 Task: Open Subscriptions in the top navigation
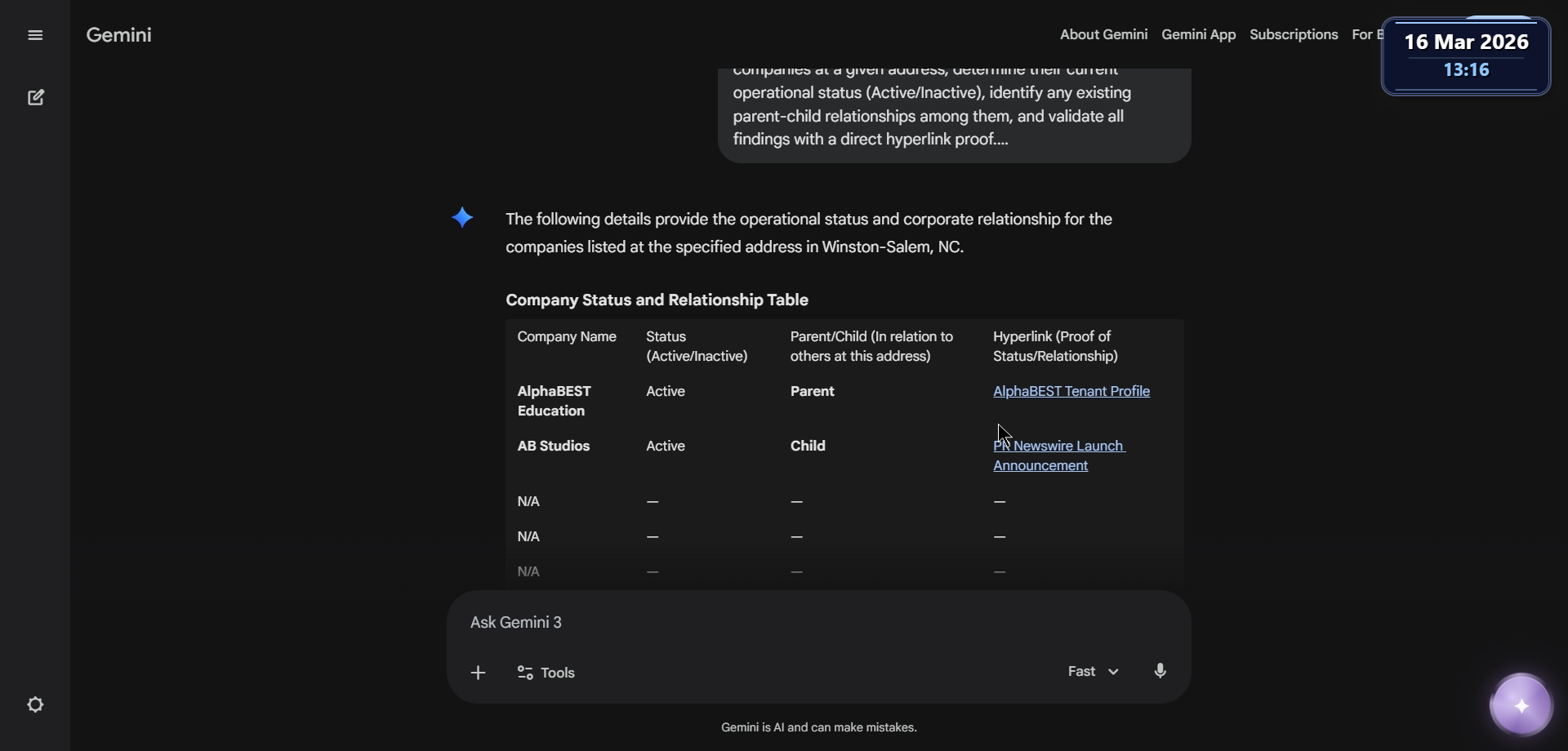tap(1294, 35)
